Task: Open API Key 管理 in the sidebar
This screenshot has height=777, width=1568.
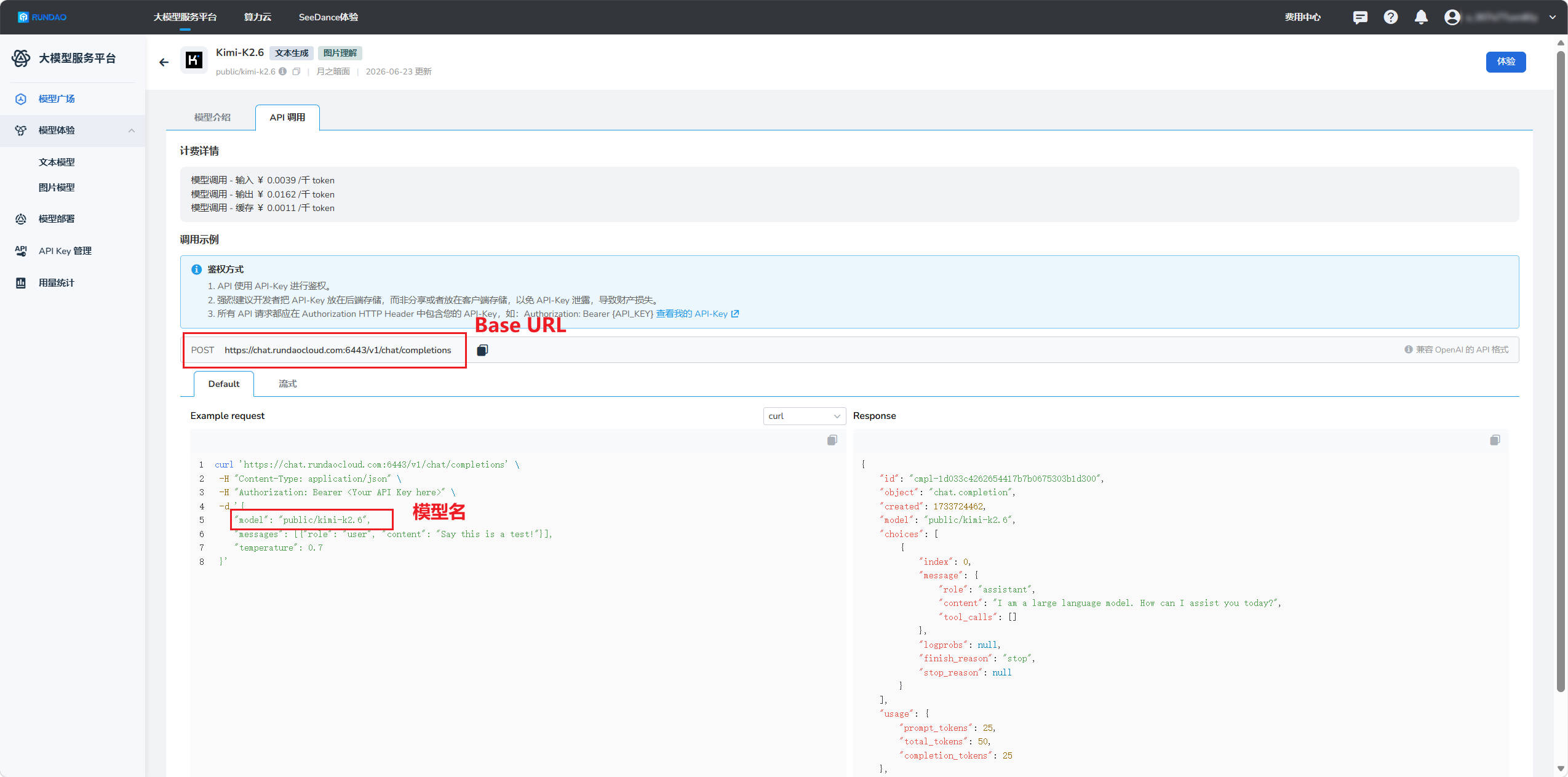Action: (x=65, y=251)
